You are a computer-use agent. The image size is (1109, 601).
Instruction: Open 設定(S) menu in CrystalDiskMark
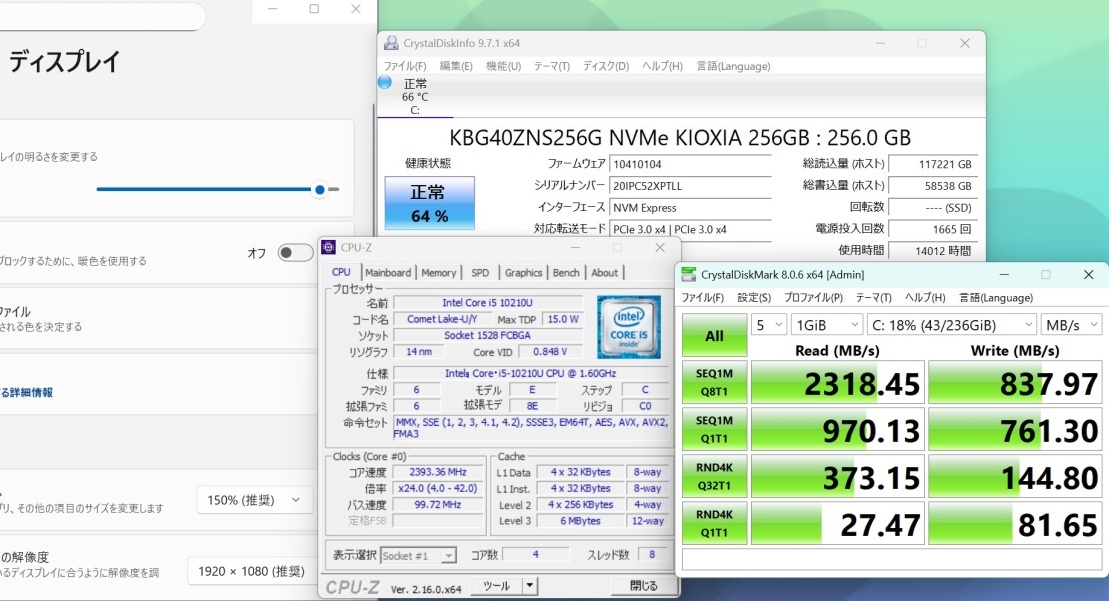[x=754, y=298]
